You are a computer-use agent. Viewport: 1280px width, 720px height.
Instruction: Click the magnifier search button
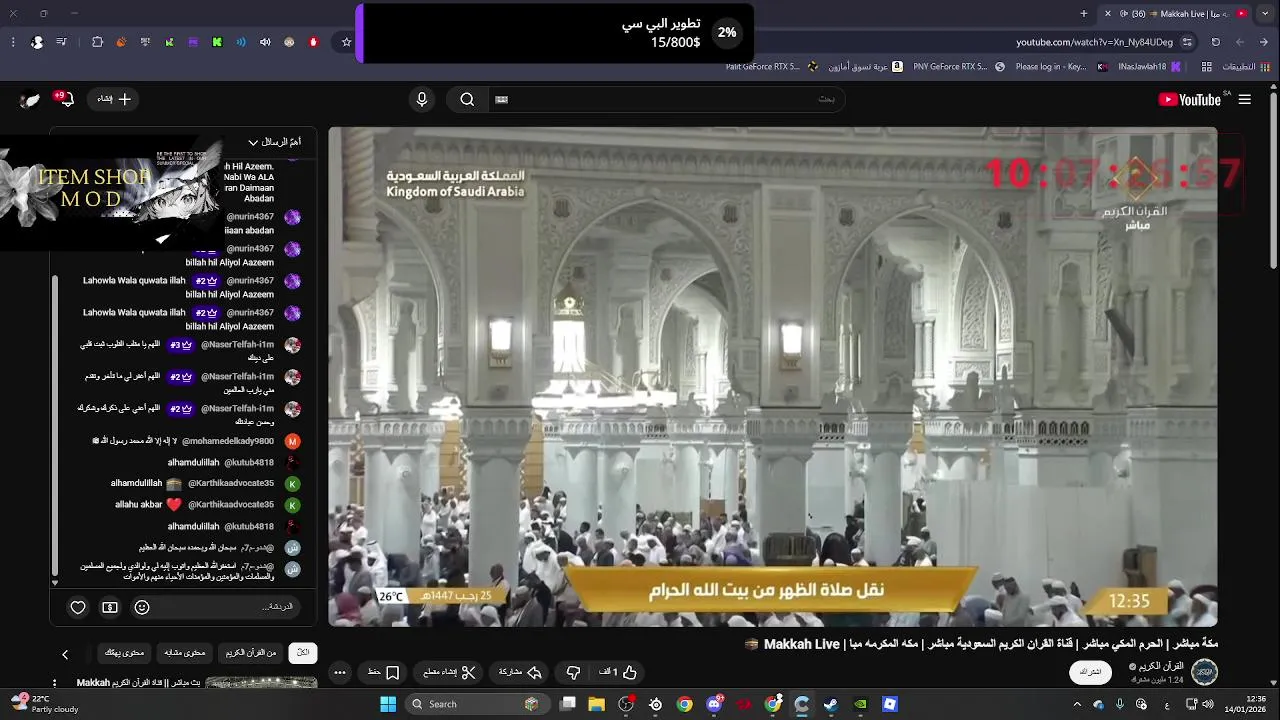pyautogui.click(x=467, y=99)
